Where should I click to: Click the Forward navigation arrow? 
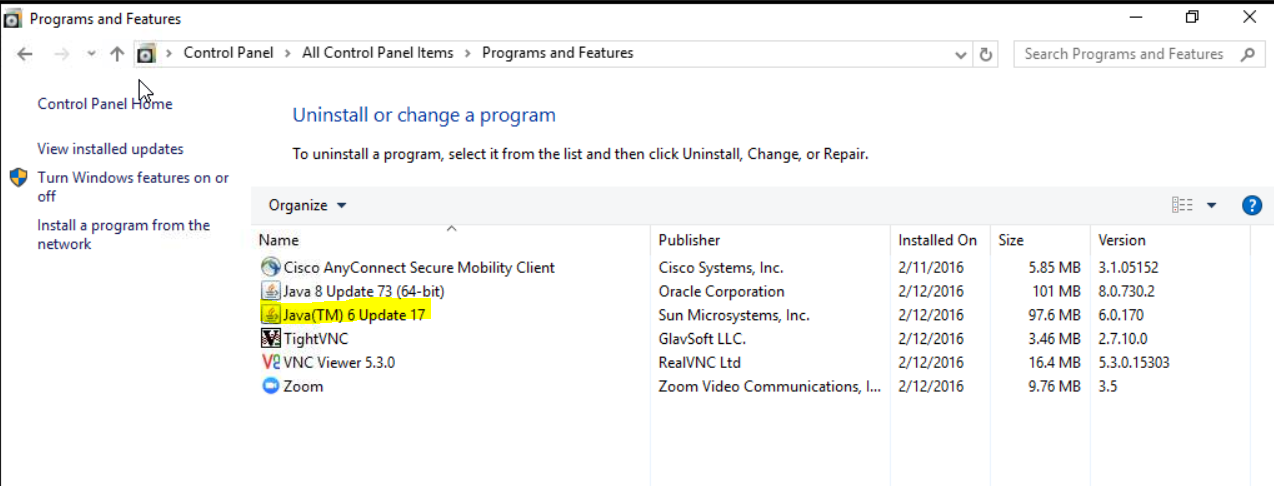62,54
